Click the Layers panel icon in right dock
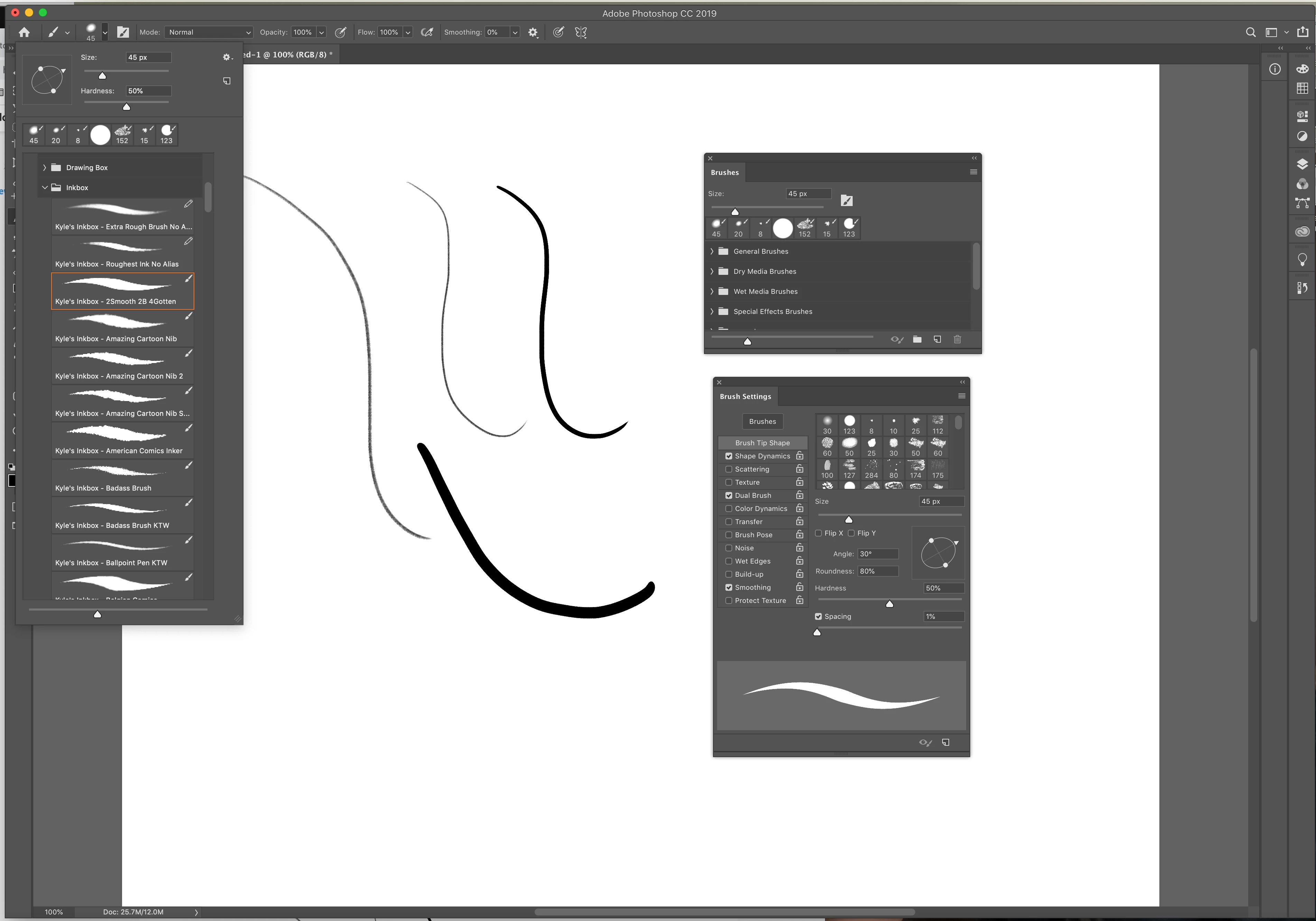The image size is (1316, 921). pyautogui.click(x=1302, y=164)
